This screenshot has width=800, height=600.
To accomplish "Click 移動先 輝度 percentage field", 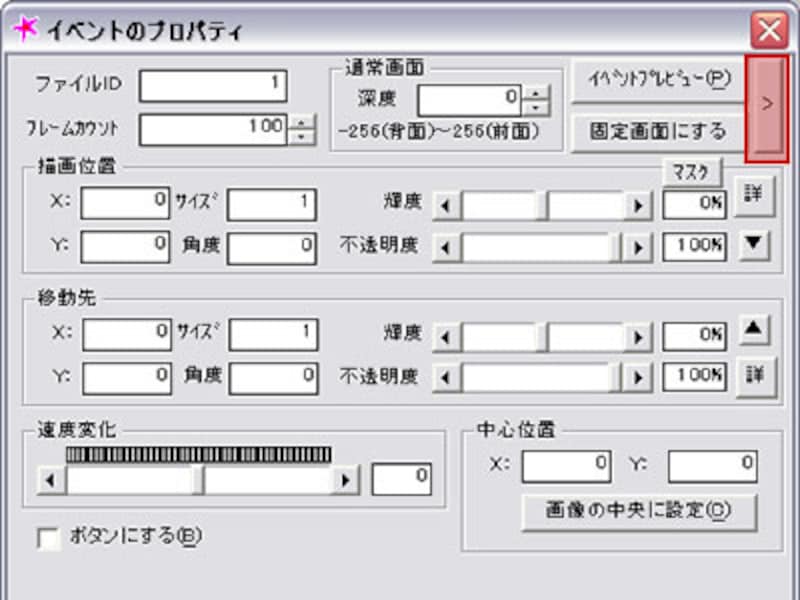I will click(x=694, y=336).
